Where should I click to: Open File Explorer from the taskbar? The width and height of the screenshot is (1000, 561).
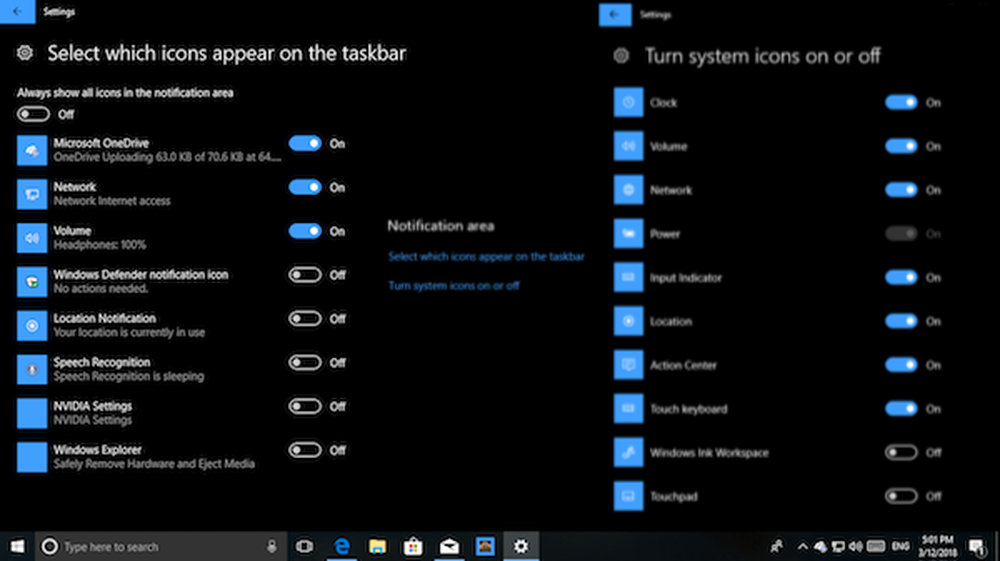pyautogui.click(x=377, y=546)
